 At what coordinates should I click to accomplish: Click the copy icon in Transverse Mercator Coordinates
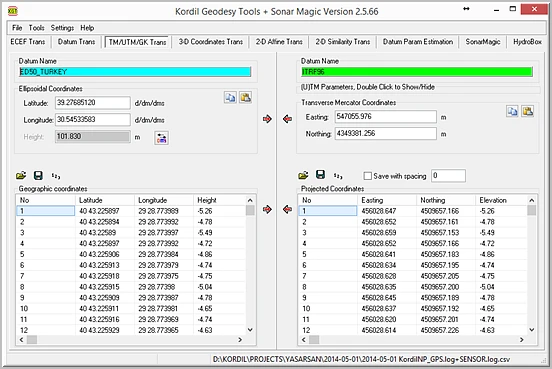click(x=512, y=112)
